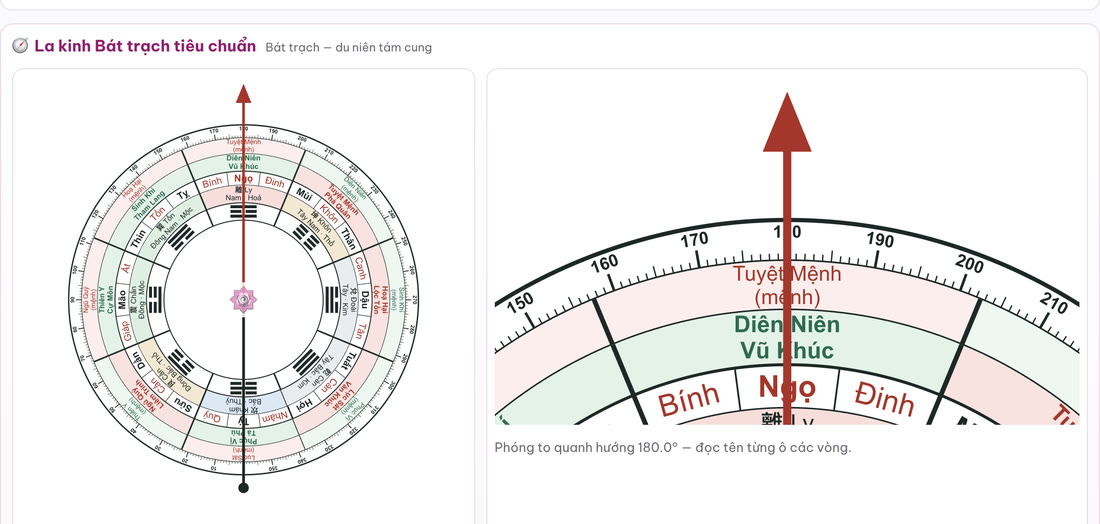Click the Canh cell on the full compass
Screen dimensions: 1100x524
(360, 267)
